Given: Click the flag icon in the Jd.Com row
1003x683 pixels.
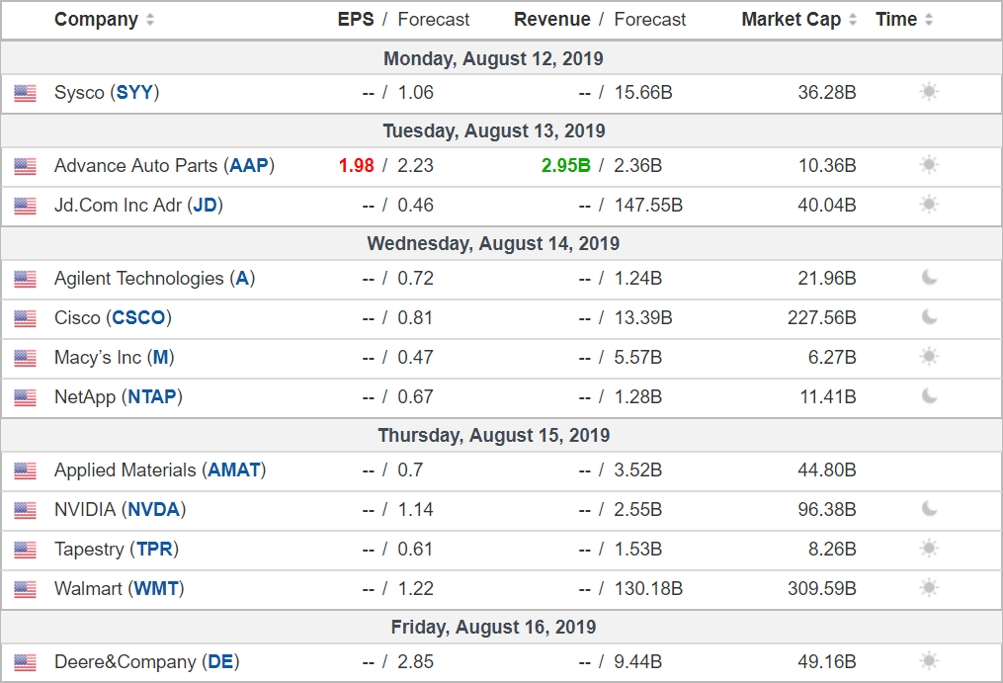Looking at the screenshot, I should pos(25,206).
